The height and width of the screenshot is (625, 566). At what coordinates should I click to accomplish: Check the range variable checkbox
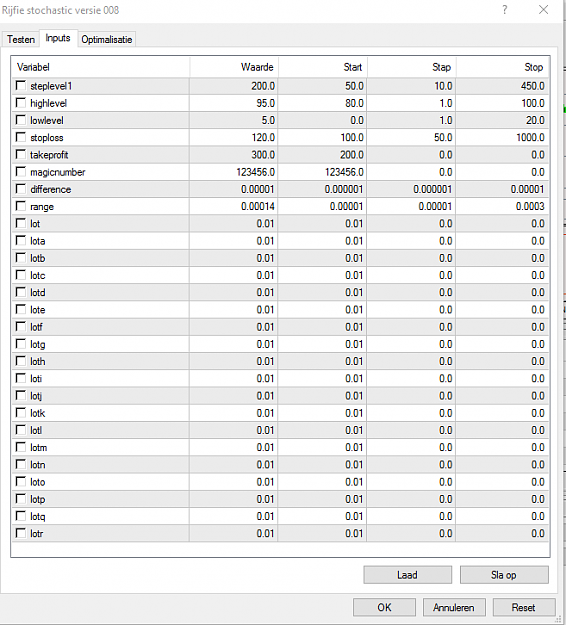pyautogui.click(x=21, y=206)
